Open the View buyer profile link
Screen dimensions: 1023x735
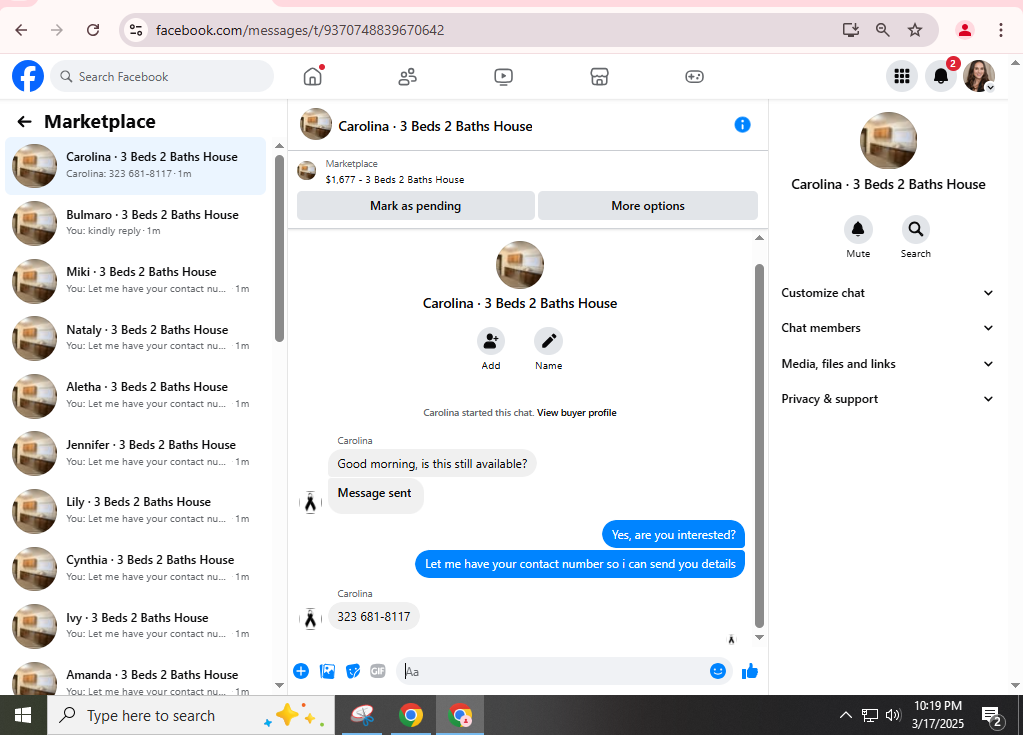click(x=577, y=413)
